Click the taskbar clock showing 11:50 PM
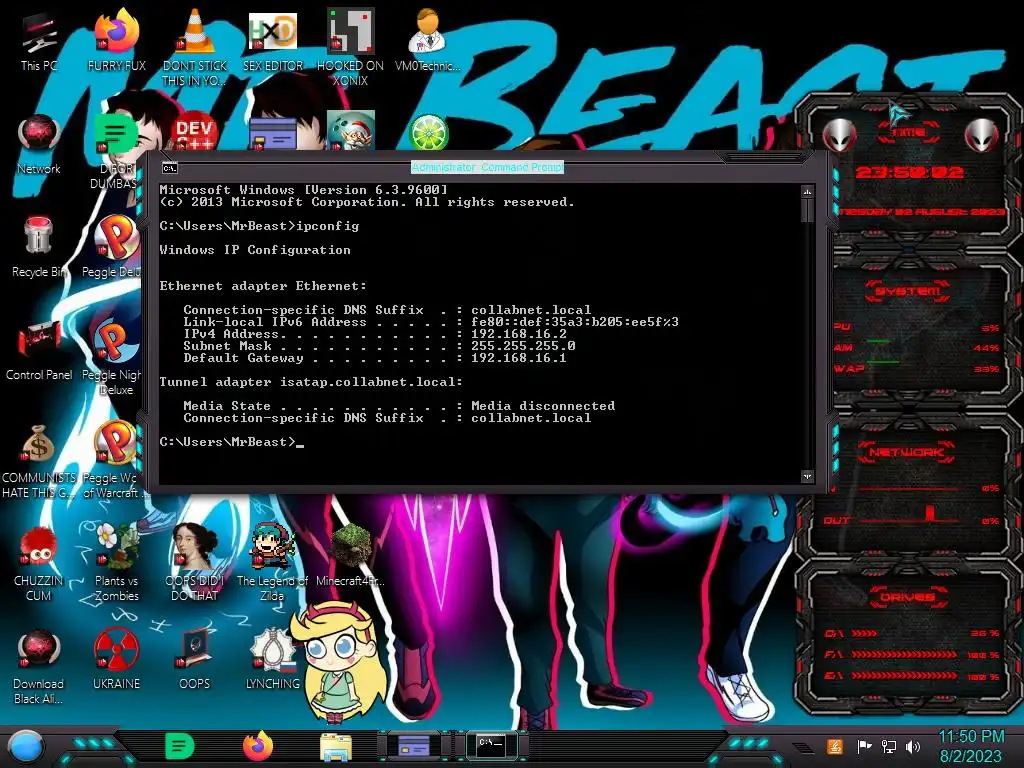This screenshot has height=768, width=1024. (970, 746)
